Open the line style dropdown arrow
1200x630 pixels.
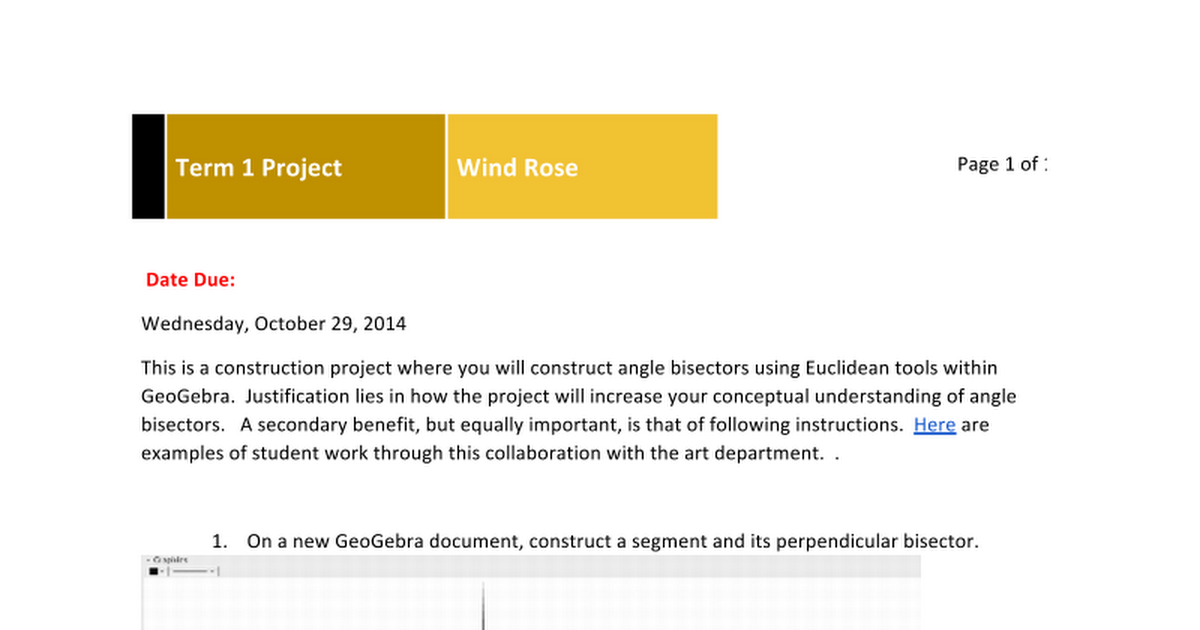click(x=212, y=571)
